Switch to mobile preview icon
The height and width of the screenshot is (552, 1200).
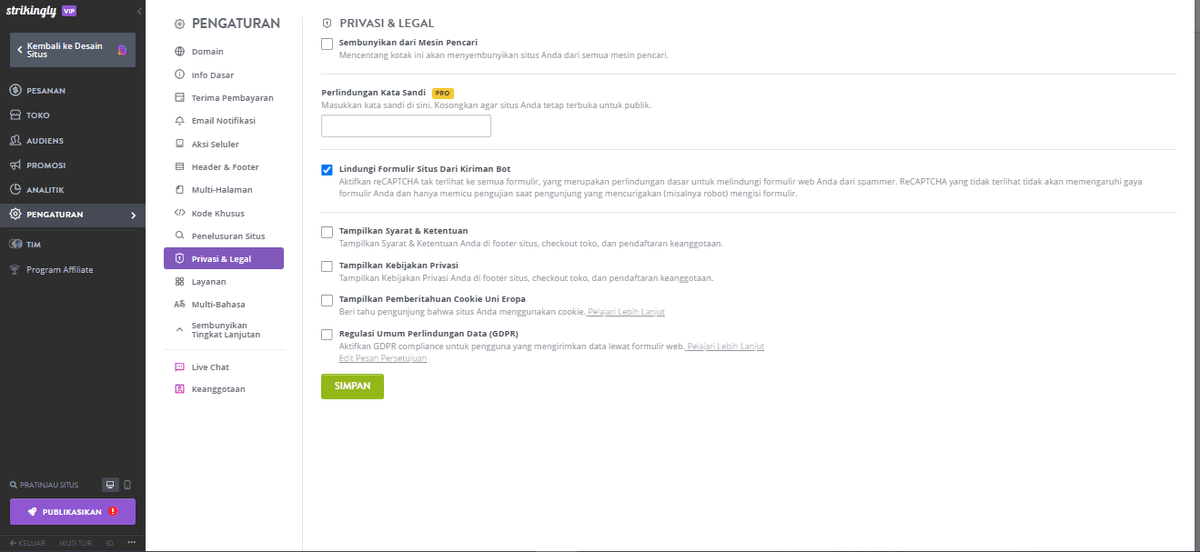click(x=127, y=485)
